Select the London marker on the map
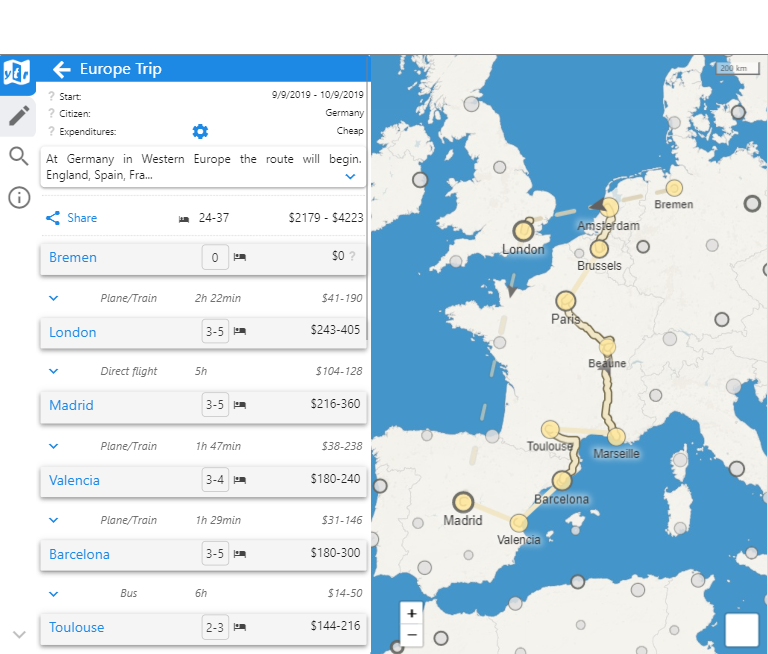768x654 pixels. [x=523, y=231]
